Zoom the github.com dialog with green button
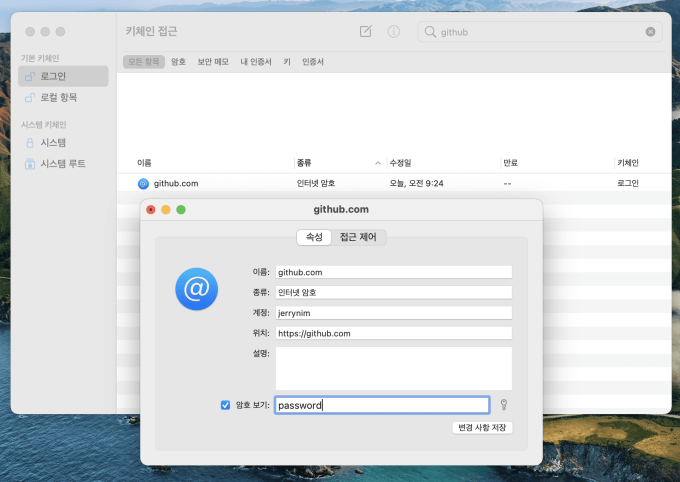The image size is (680, 482). coord(181,210)
